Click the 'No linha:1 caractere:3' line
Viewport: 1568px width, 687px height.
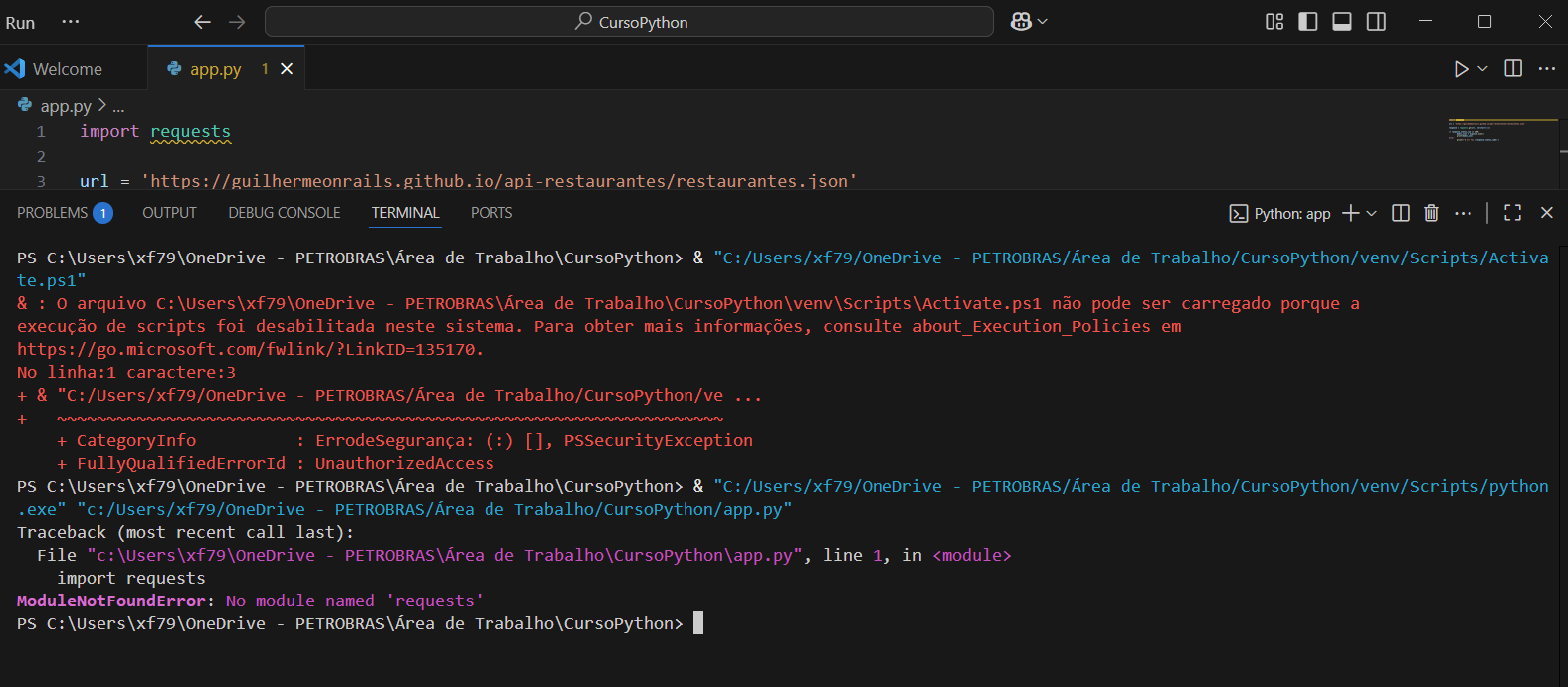126,372
